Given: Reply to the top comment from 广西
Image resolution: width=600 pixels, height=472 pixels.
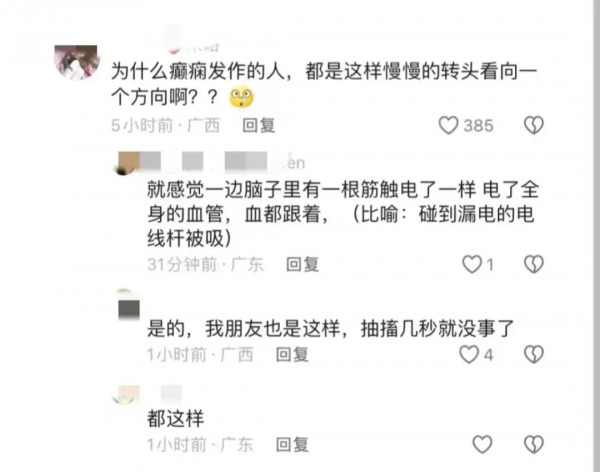Looking at the screenshot, I should click(x=259, y=125).
